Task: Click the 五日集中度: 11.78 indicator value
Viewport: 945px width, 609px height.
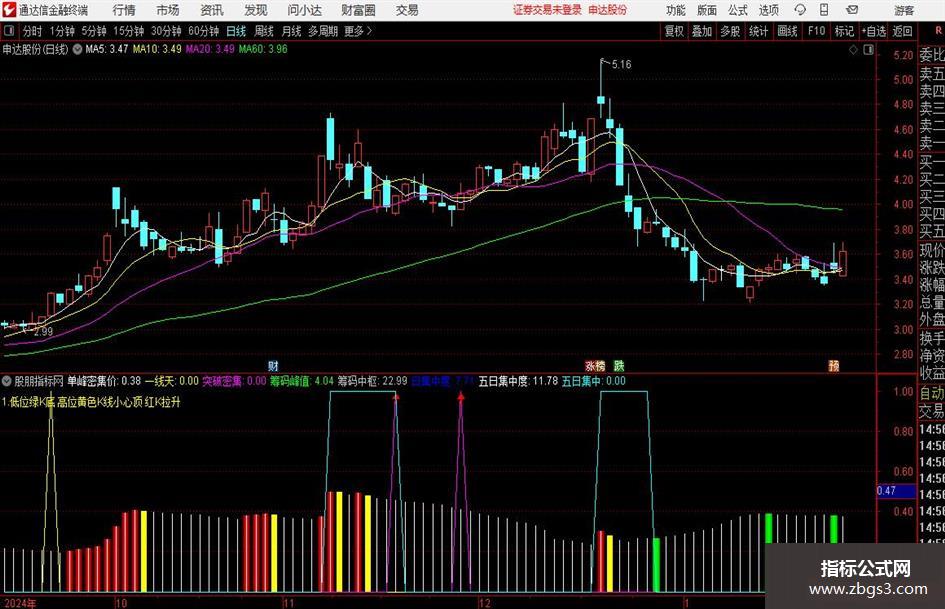Action: click(518, 381)
